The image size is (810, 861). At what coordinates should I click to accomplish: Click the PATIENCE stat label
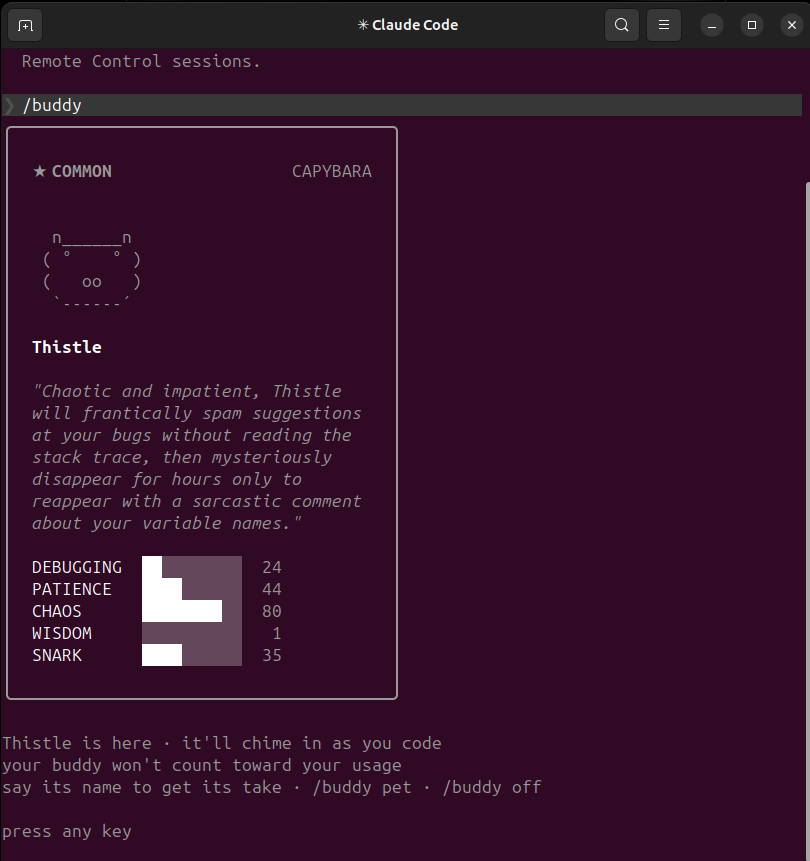click(72, 589)
